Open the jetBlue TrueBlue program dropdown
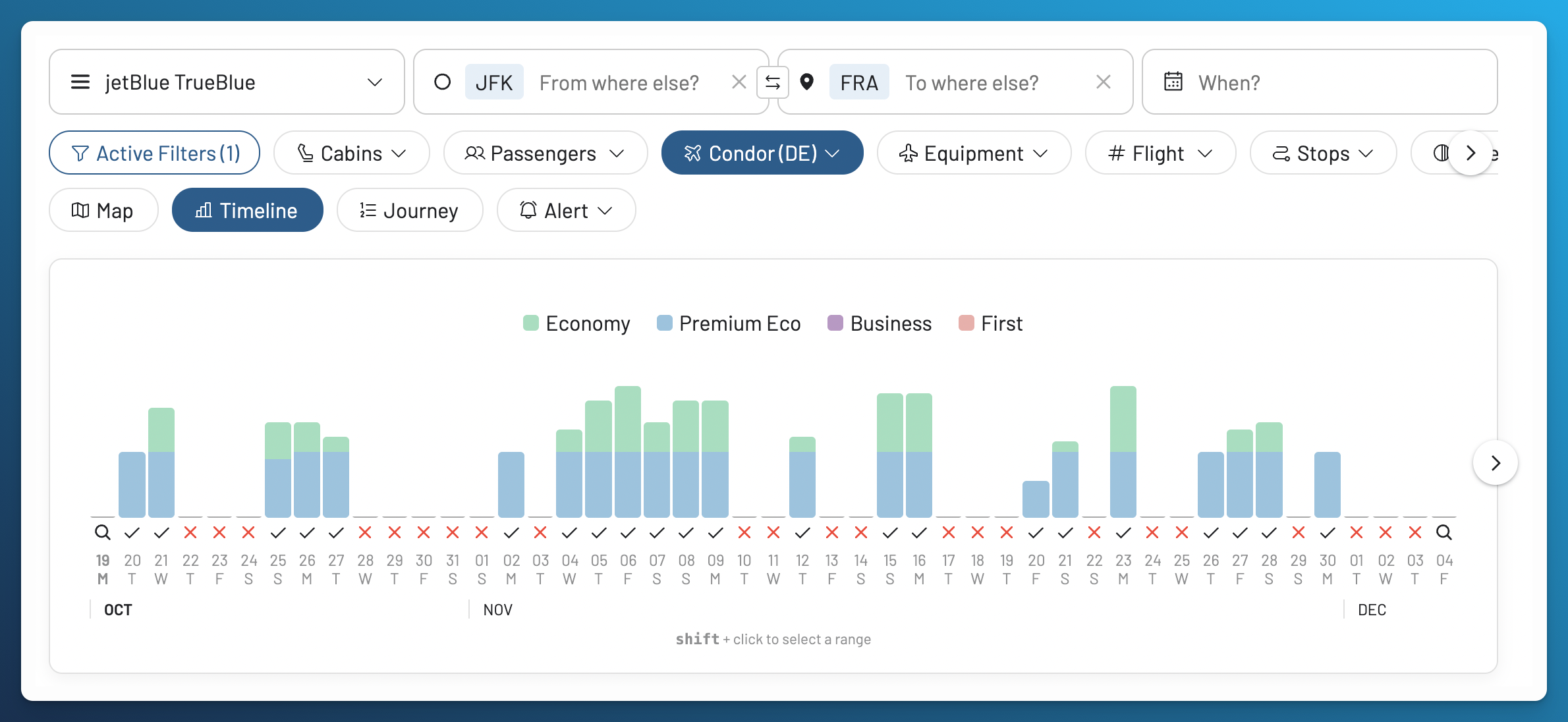The width and height of the screenshot is (1568, 722). click(x=227, y=82)
